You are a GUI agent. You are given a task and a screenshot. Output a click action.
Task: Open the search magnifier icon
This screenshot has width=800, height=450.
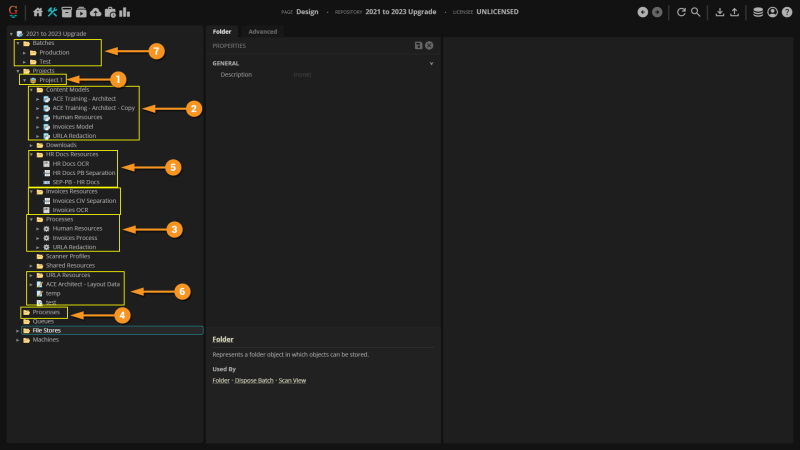click(x=695, y=12)
